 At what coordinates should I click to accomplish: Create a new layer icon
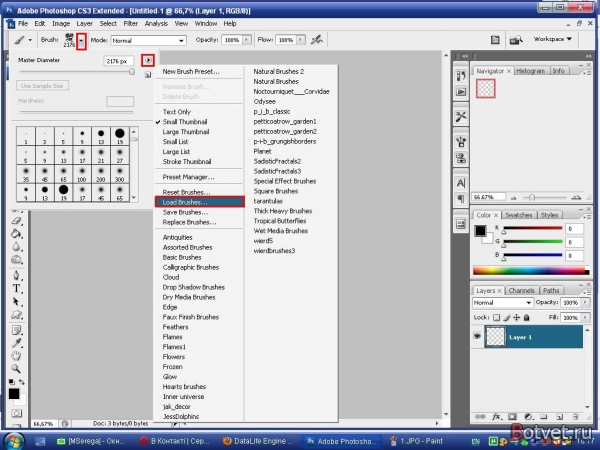(x=559, y=417)
